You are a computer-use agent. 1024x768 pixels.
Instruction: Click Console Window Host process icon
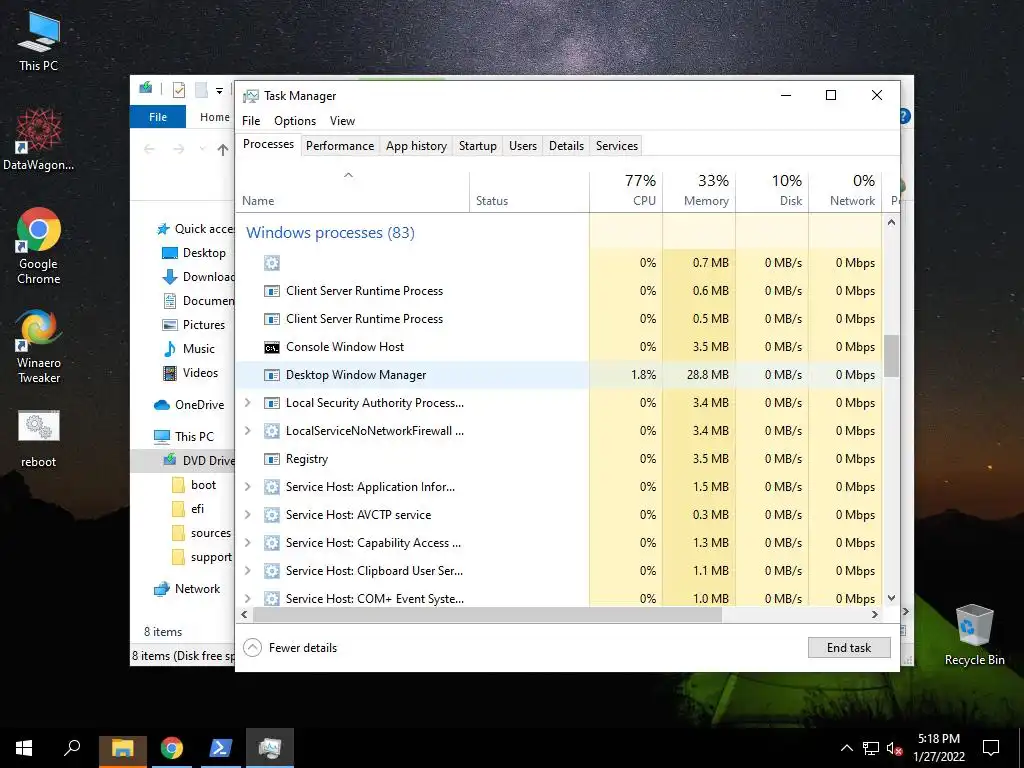coord(272,347)
